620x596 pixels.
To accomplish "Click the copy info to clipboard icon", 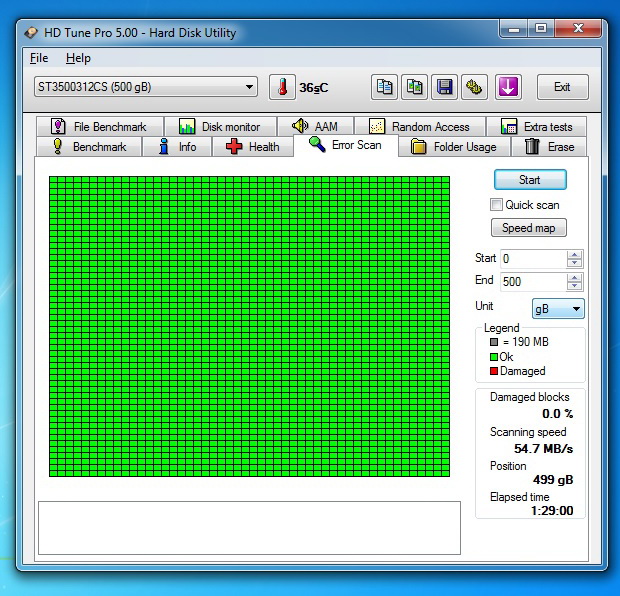I will click(384, 87).
